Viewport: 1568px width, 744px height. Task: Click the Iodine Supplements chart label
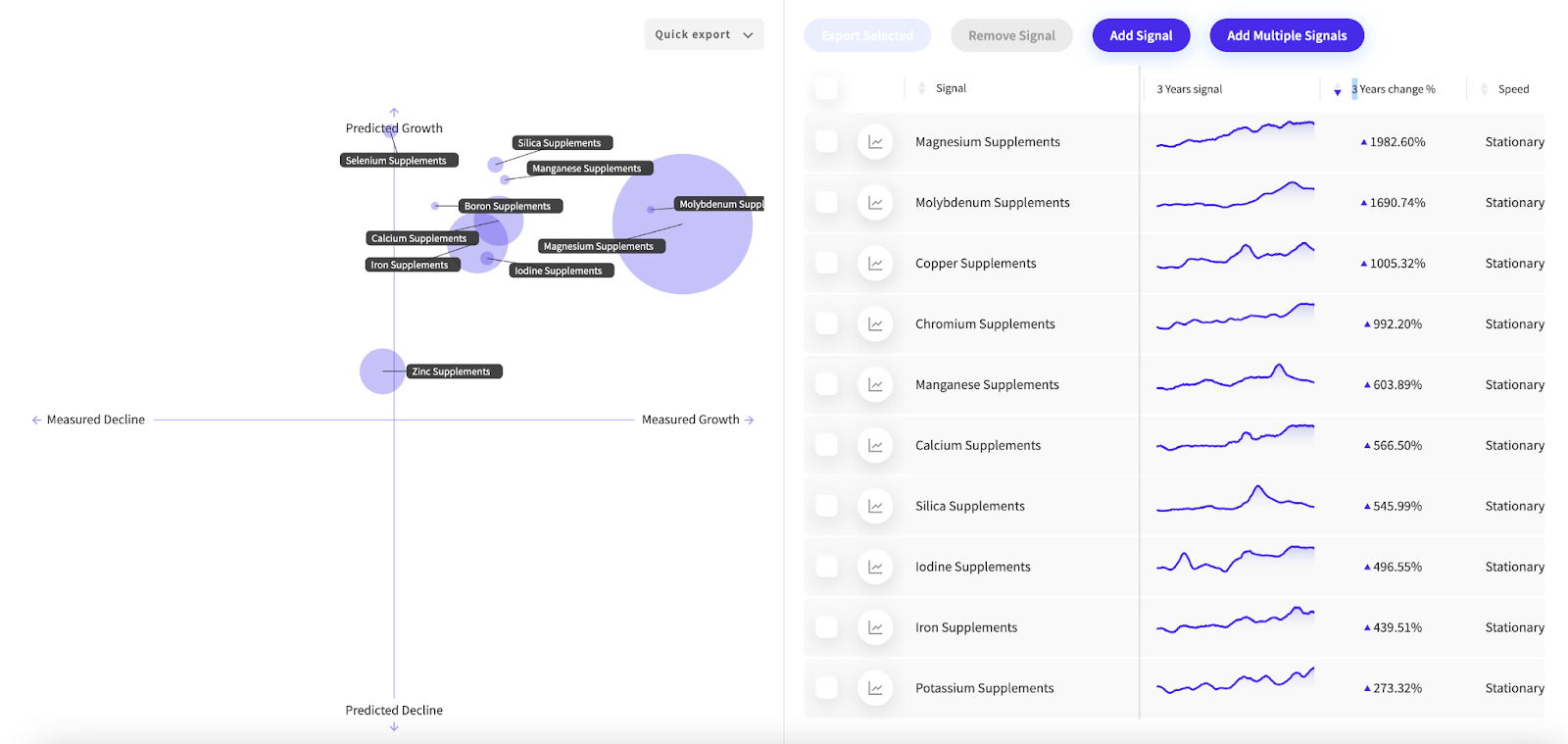pyautogui.click(x=562, y=271)
